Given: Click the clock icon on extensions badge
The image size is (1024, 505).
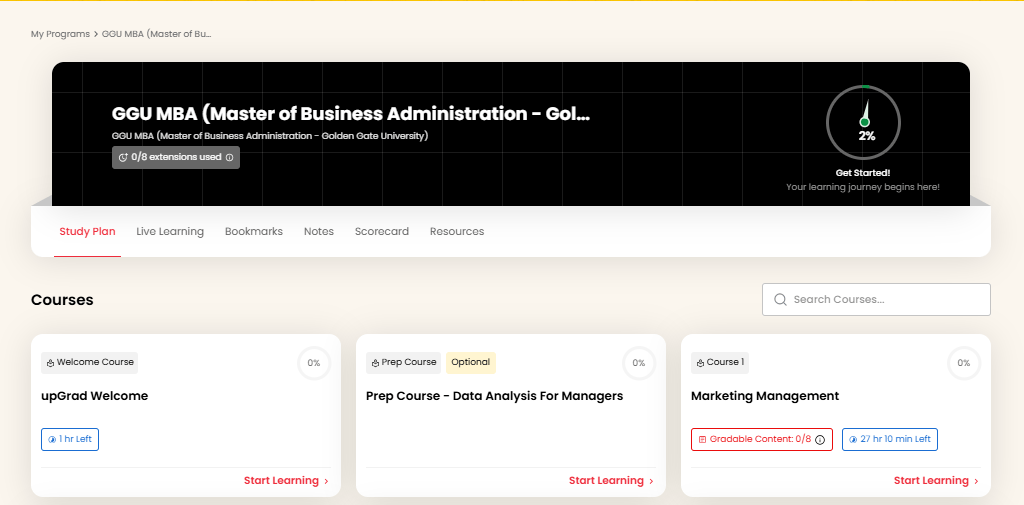Looking at the screenshot, I should coord(123,157).
